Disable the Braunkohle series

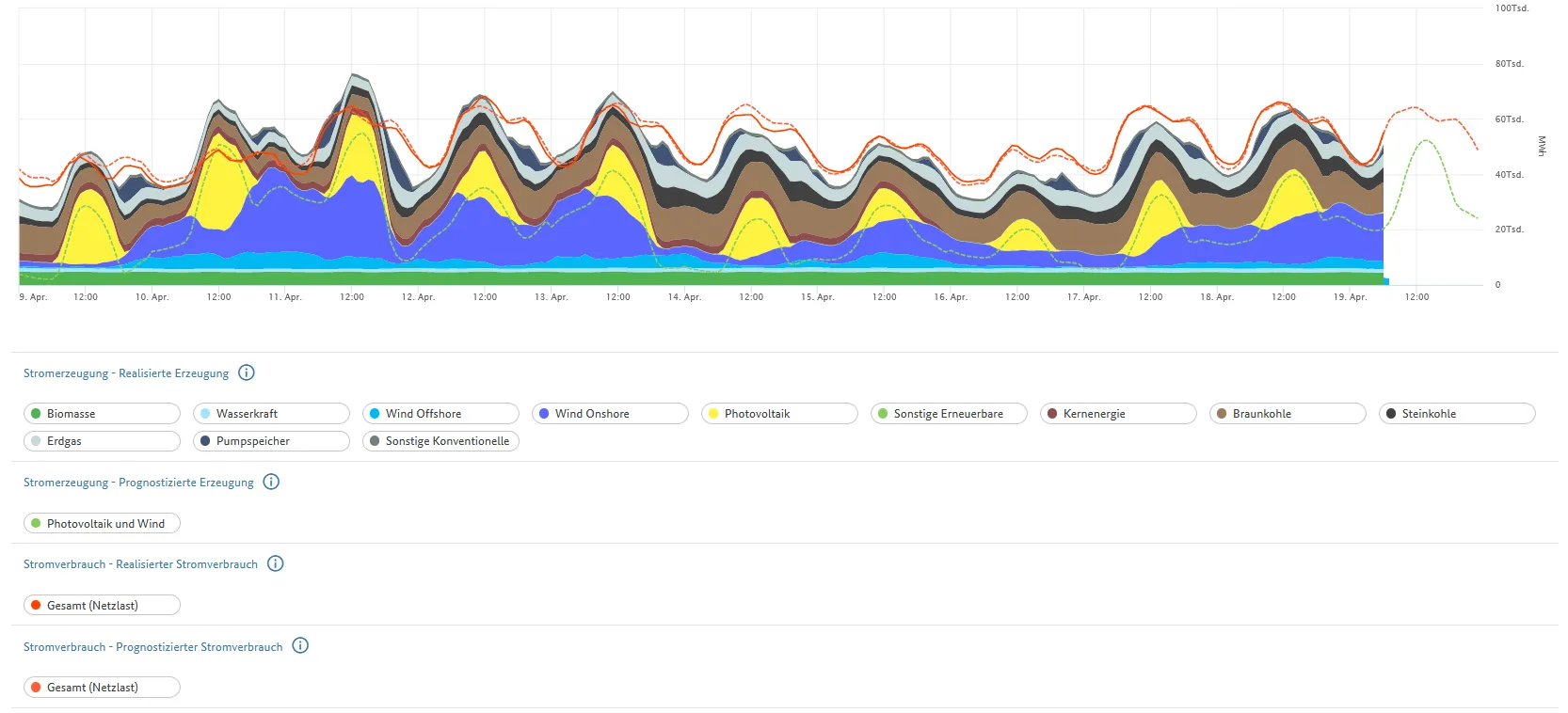(1288, 414)
